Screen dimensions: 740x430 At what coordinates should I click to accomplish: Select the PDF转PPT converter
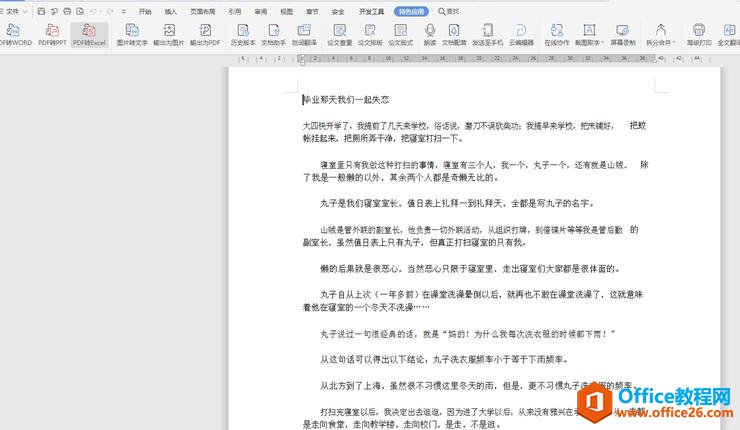tap(52, 35)
